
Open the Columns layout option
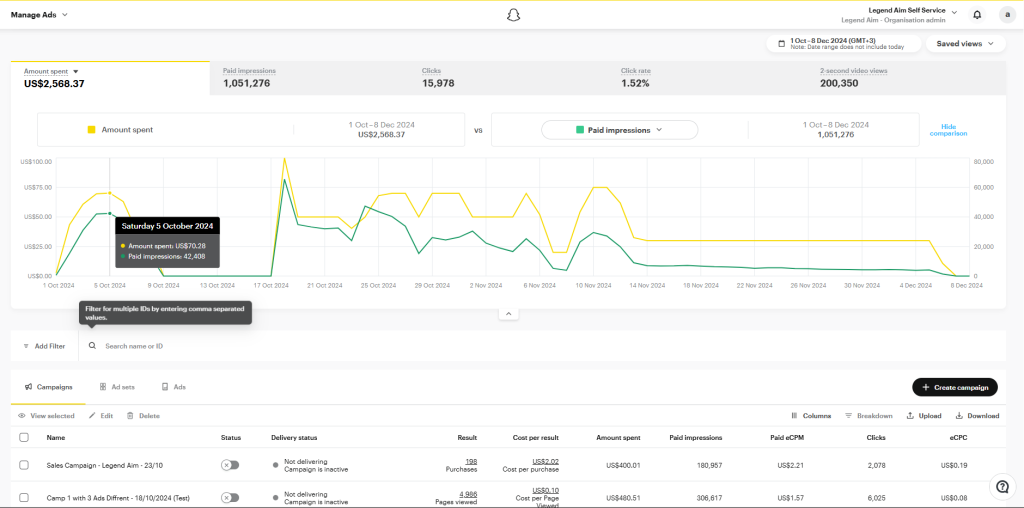click(811, 415)
